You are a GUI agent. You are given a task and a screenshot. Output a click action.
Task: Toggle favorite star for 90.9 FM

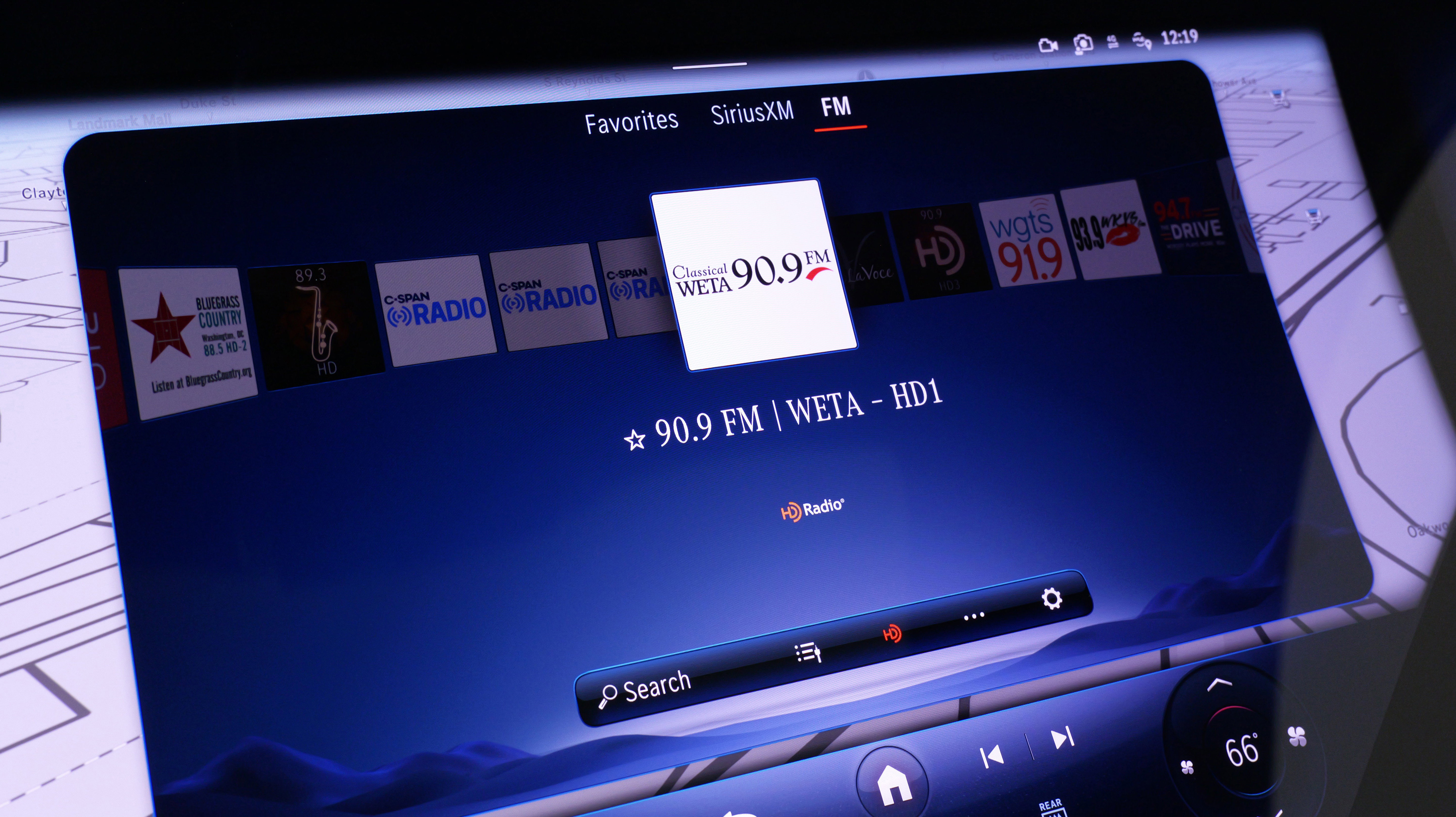[635, 439]
